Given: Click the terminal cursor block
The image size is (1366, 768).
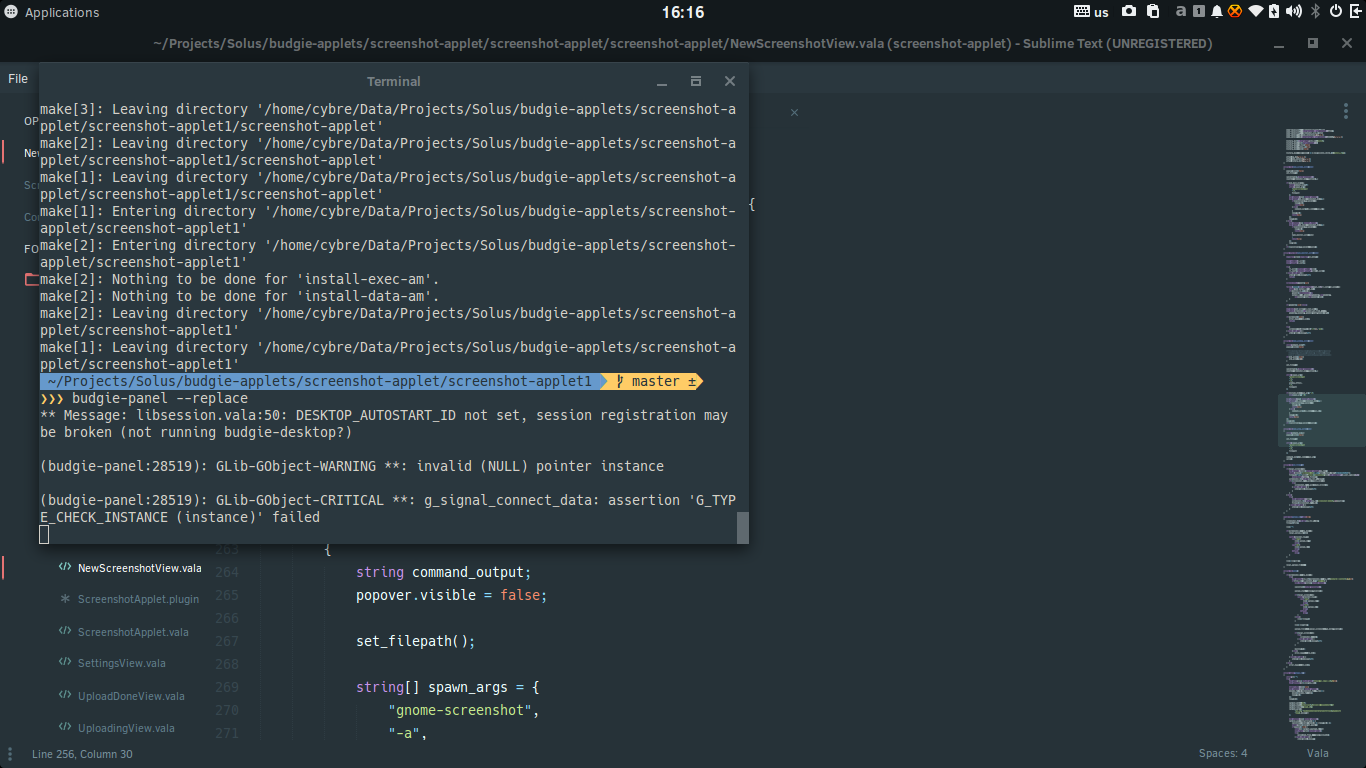Looking at the screenshot, I should (44, 534).
